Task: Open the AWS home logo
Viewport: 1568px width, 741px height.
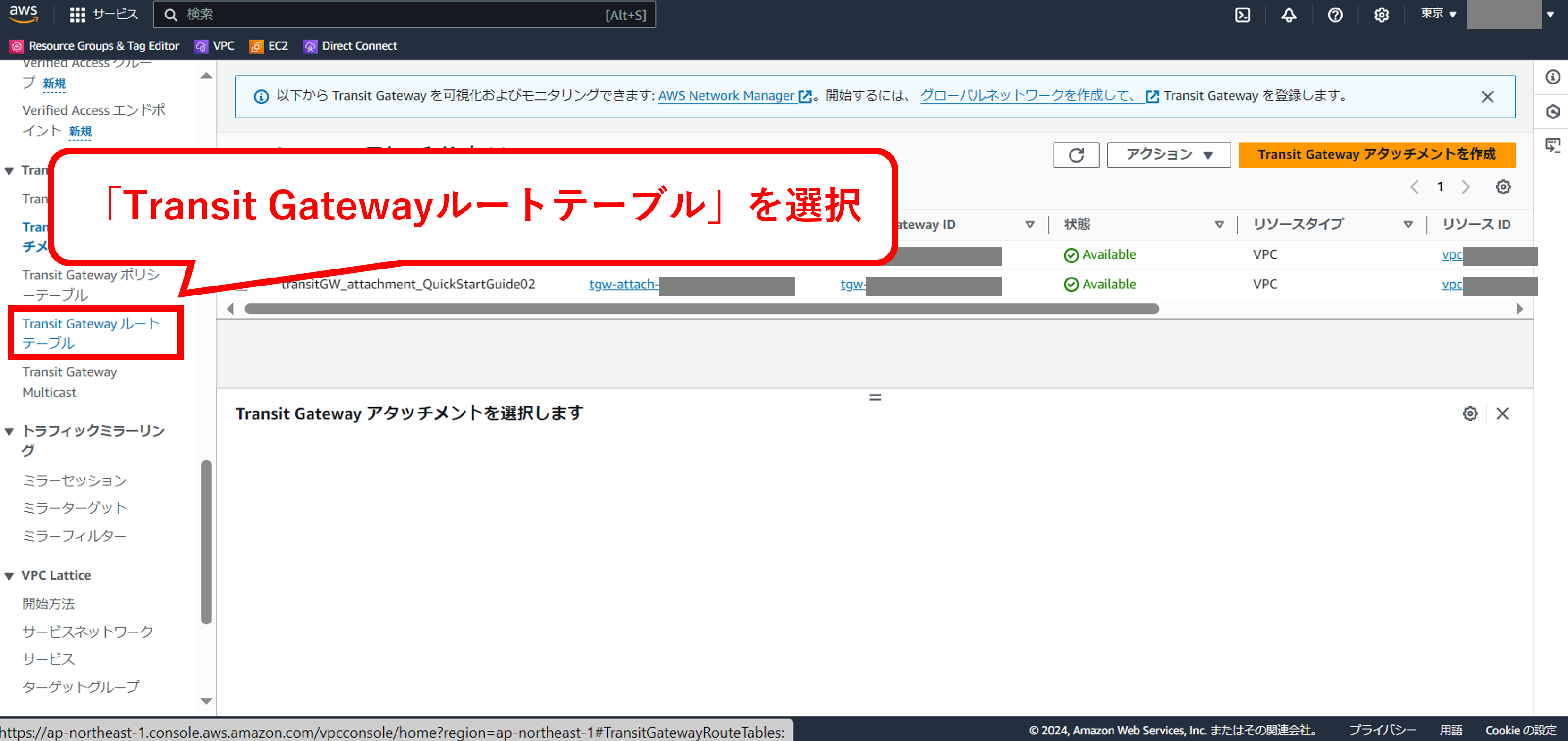Action: tap(24, 14)
